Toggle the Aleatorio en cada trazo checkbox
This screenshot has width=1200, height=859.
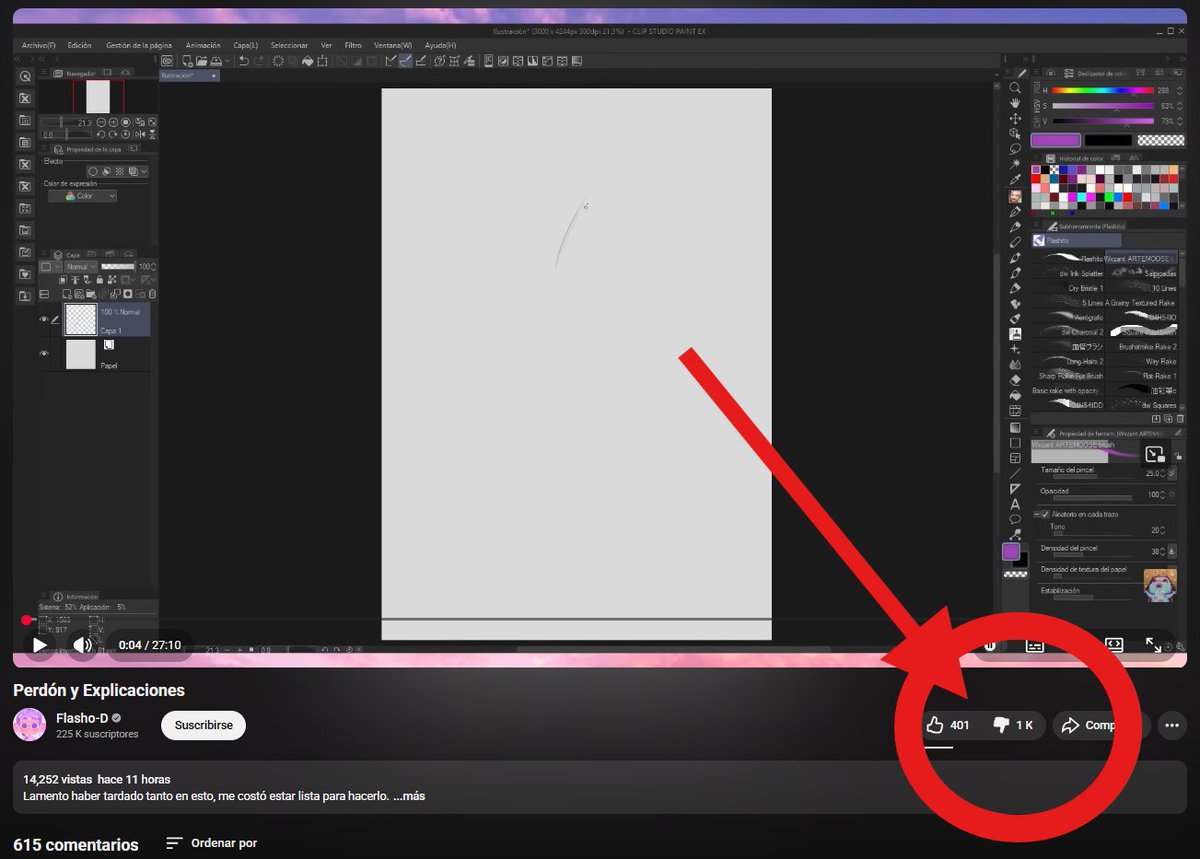point(1045,514)
